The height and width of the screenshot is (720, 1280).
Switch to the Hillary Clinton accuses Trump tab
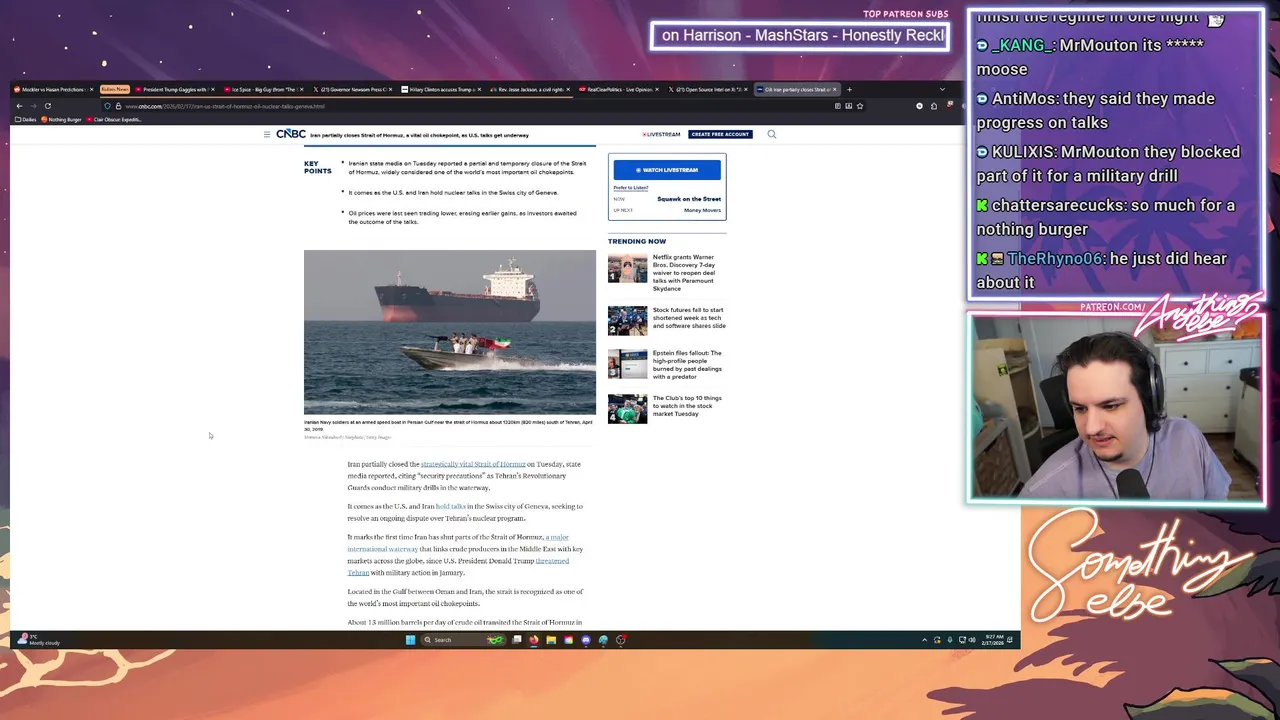click(x=443, y=89)
